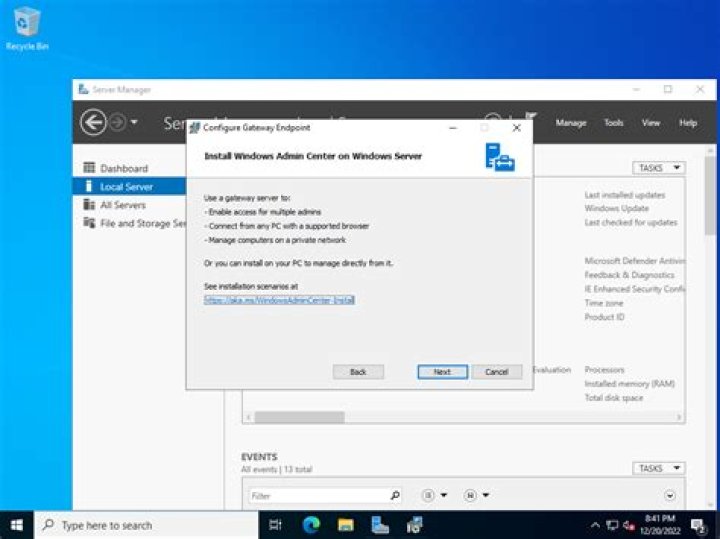Click the File and Storage icon
This screenshot has height=539, width=720.
[89, 223]
